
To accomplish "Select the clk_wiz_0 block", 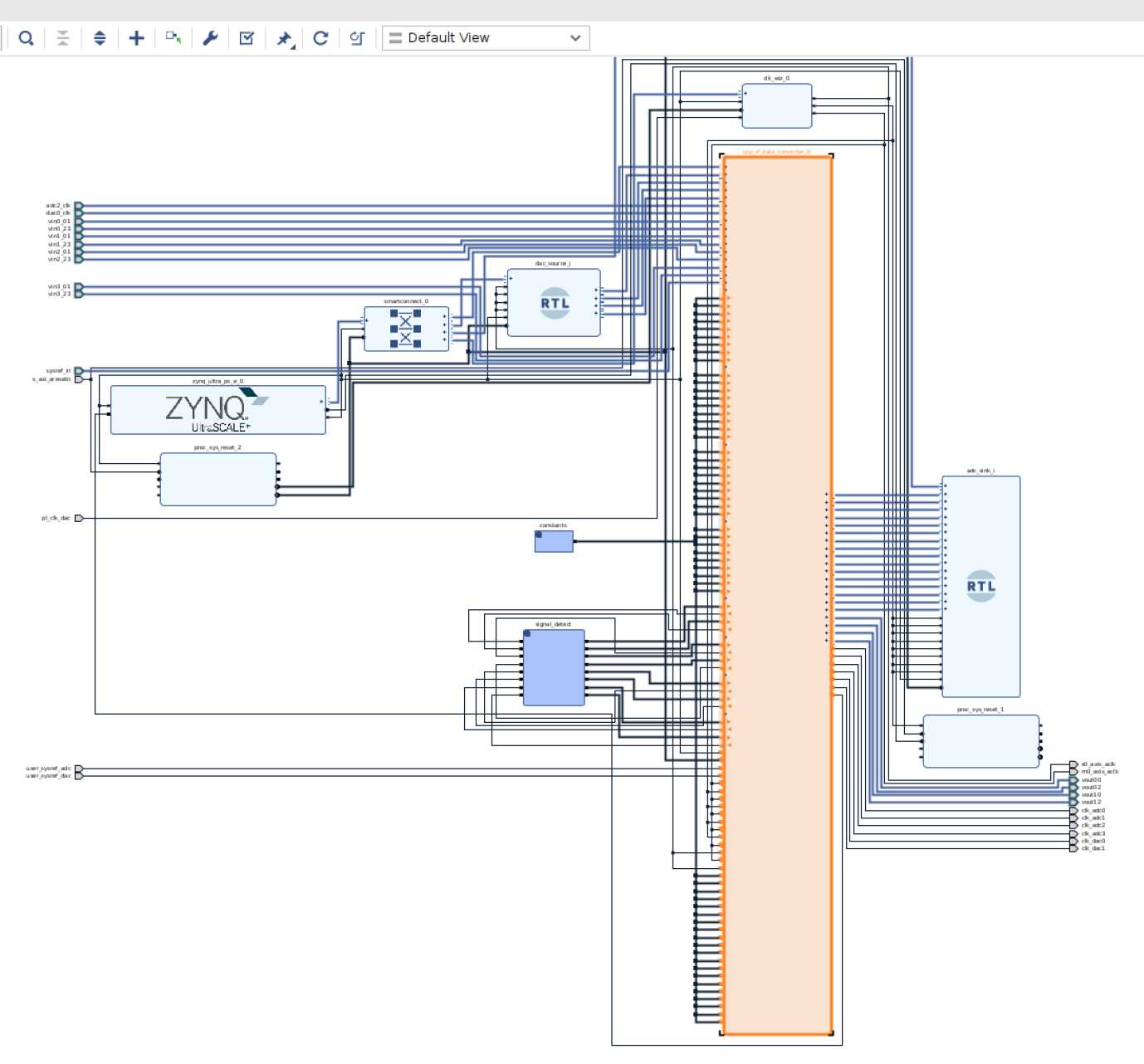I will click(x=776, y=105).
